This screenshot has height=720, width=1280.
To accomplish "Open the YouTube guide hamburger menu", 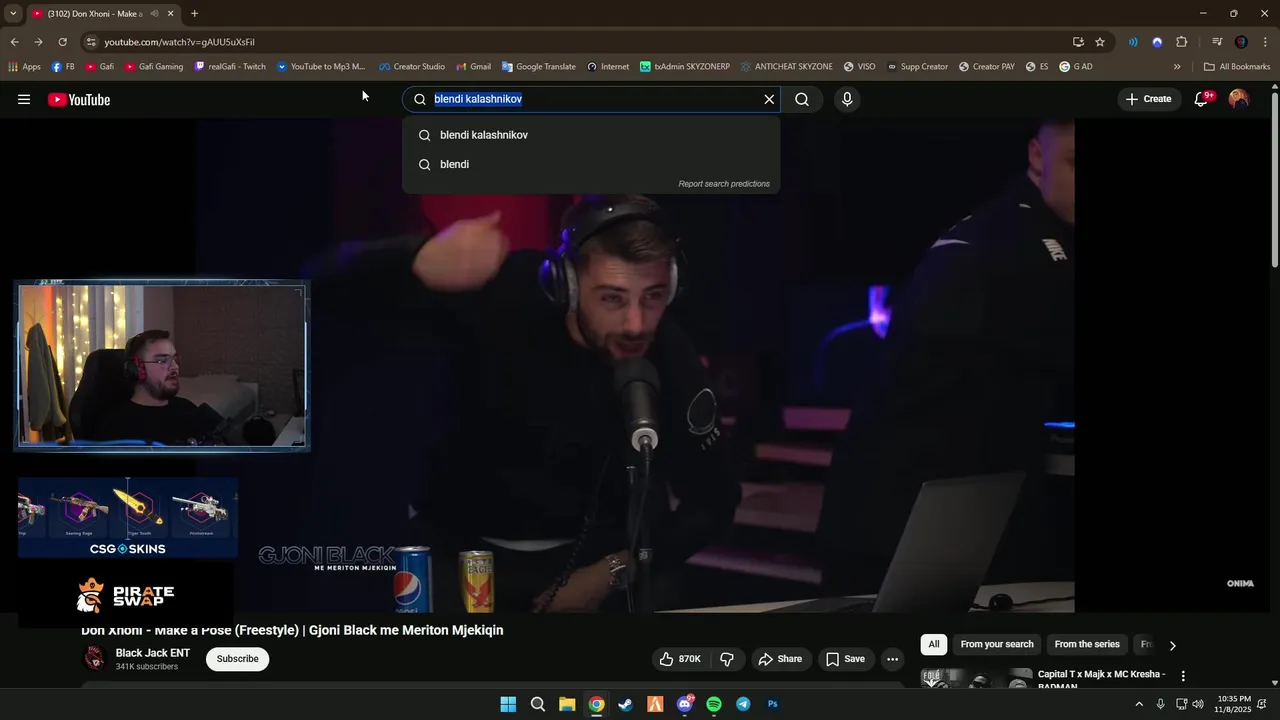I will coord(24,99).
